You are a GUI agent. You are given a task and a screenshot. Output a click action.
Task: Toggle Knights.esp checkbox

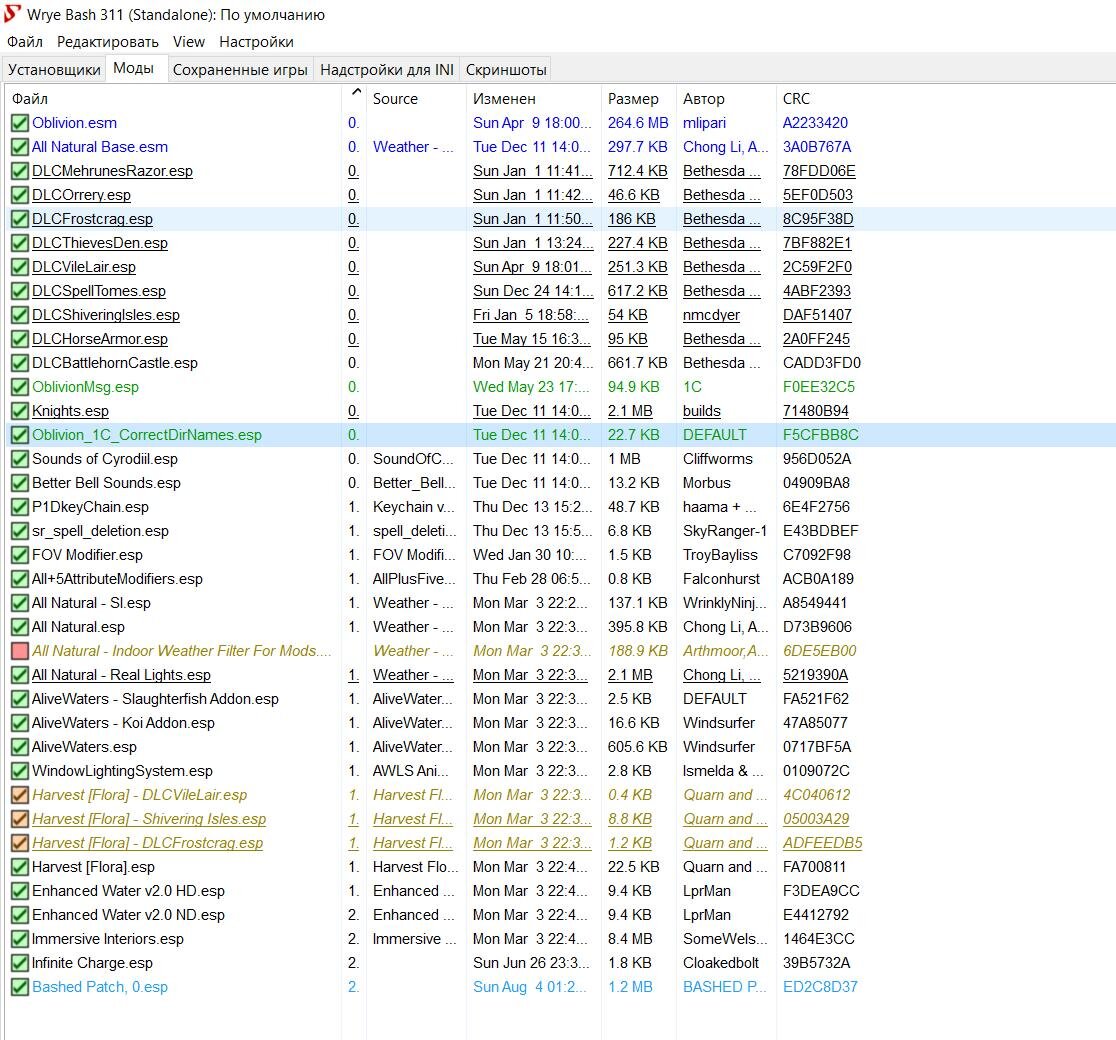tap(20, 411)
